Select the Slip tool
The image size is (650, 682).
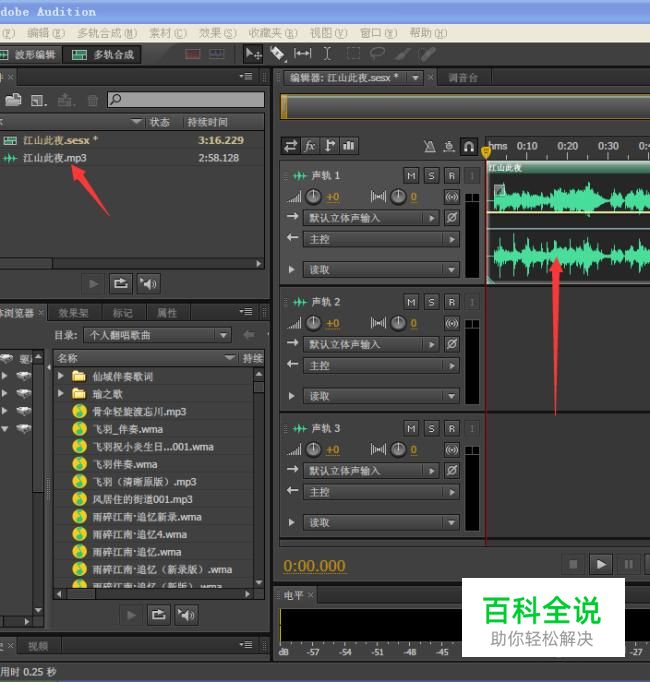tap(302, 53)
